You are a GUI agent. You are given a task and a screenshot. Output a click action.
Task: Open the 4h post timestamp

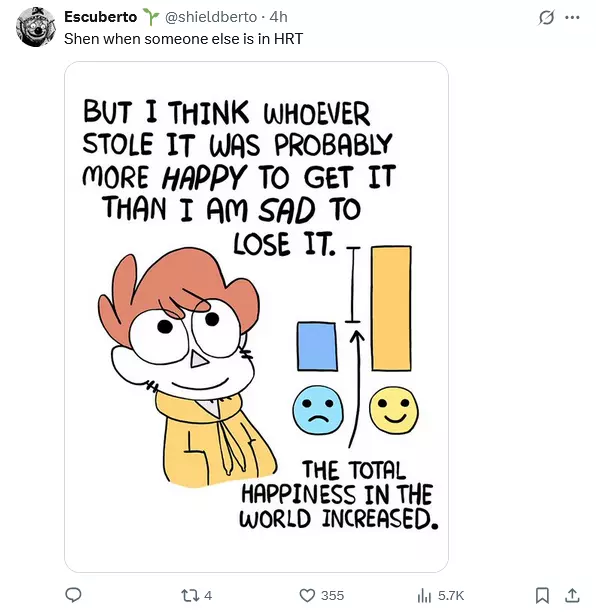tap(278, 17)
